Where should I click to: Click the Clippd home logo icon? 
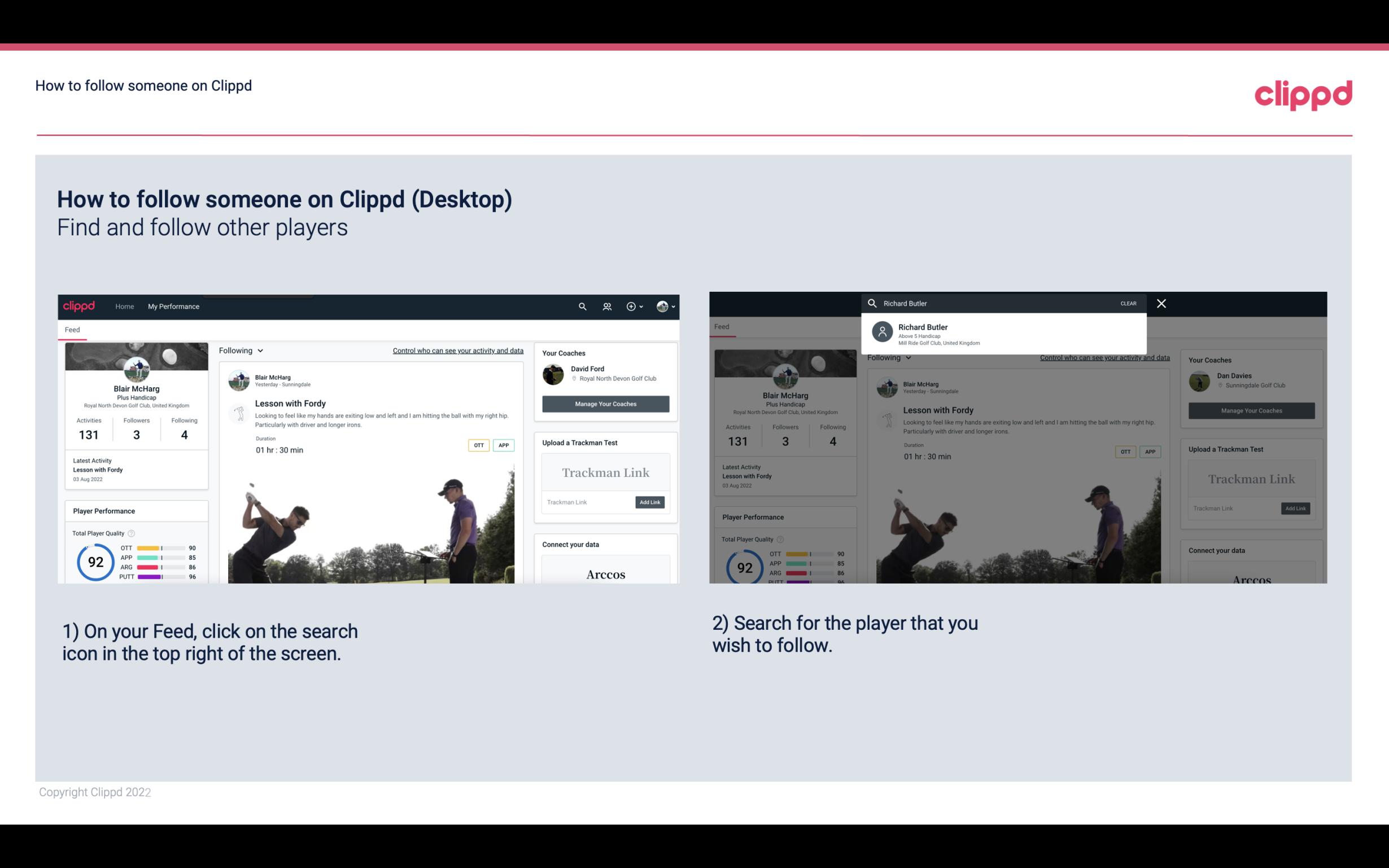[x=80, y=306]
